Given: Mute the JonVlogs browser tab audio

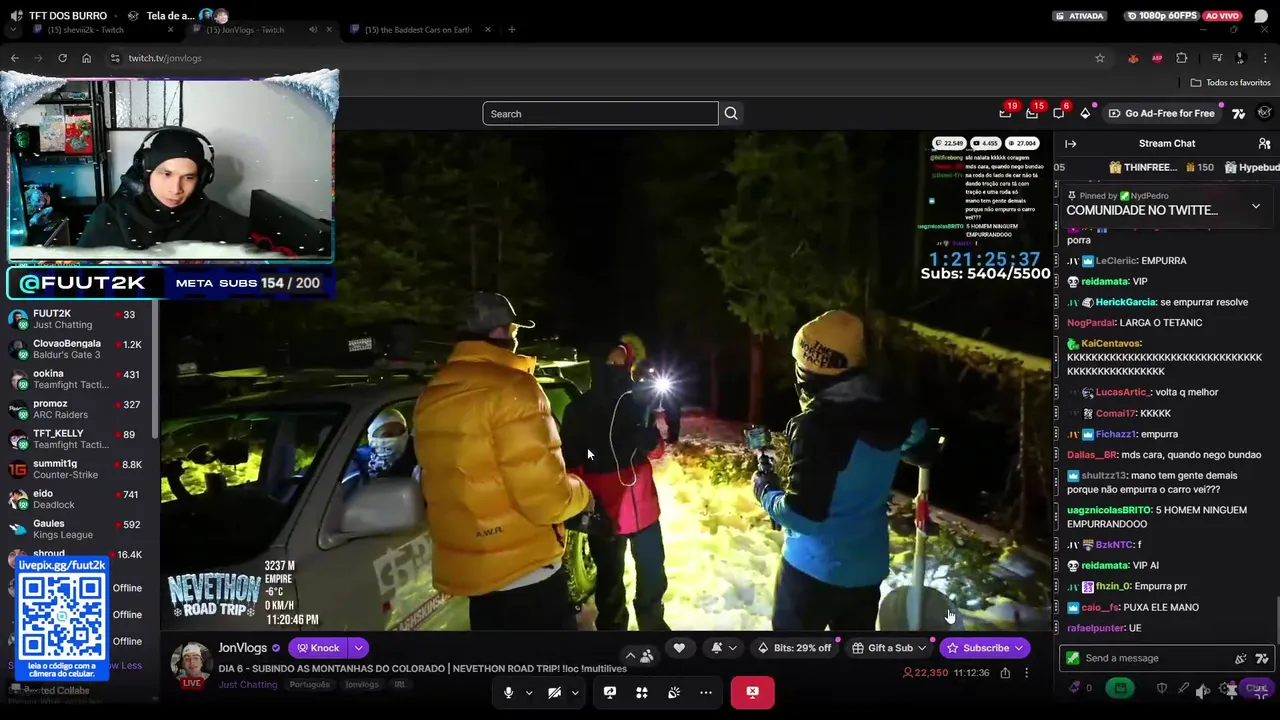Looking at the screenshot, I should [x=313, y=30].
